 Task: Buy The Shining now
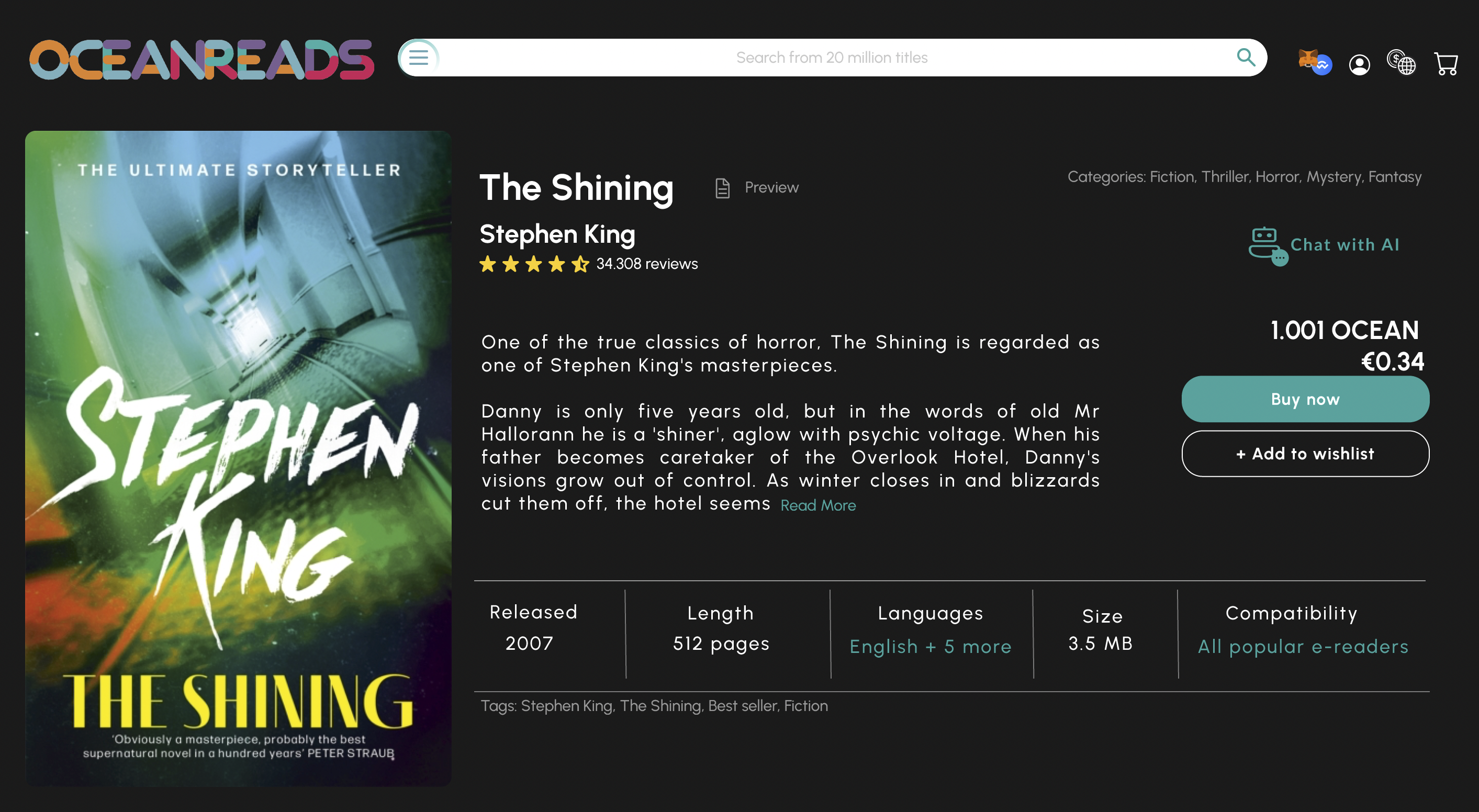(x=1304, y=399)
